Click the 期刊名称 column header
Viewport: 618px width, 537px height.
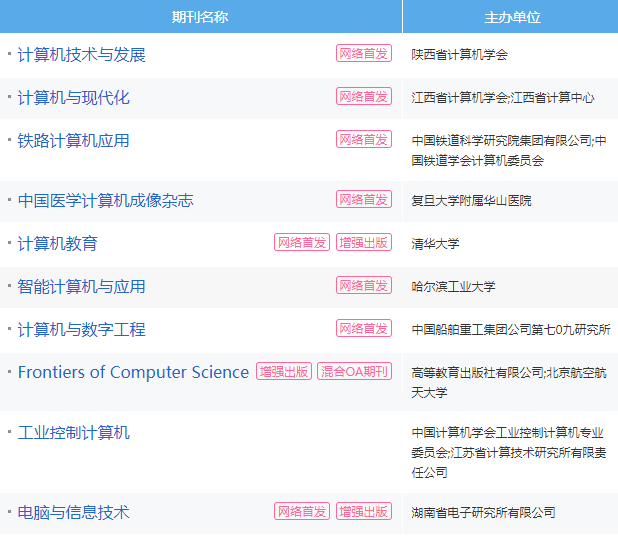[201, 17]
